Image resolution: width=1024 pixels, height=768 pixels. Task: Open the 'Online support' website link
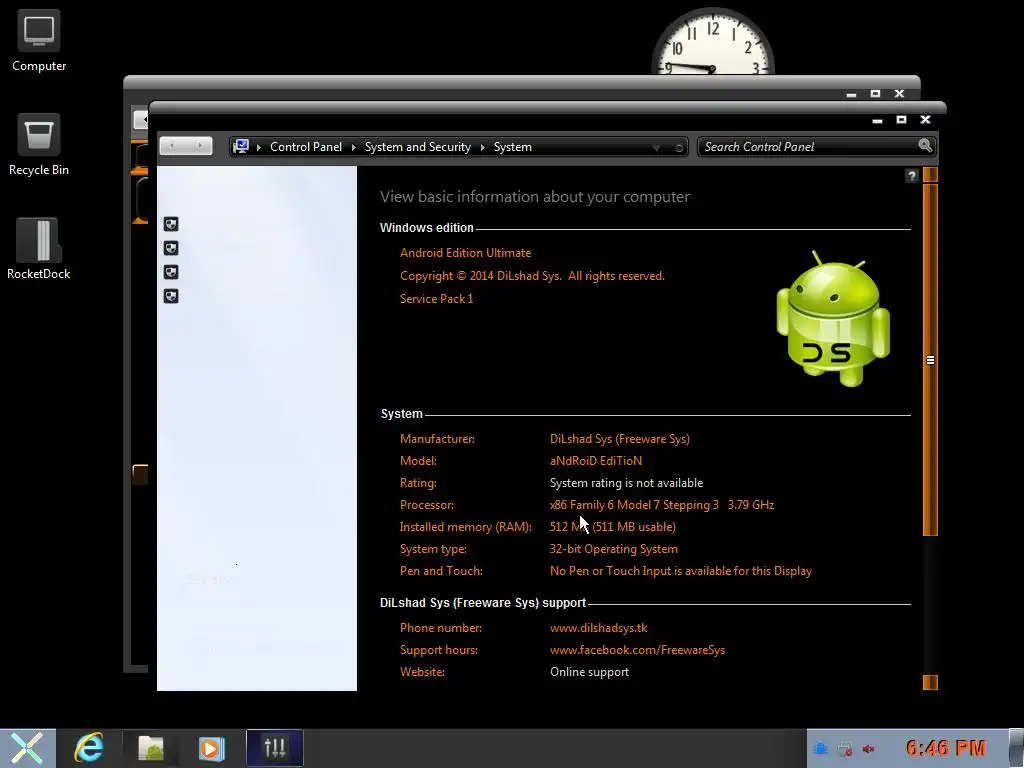(589, 672)
